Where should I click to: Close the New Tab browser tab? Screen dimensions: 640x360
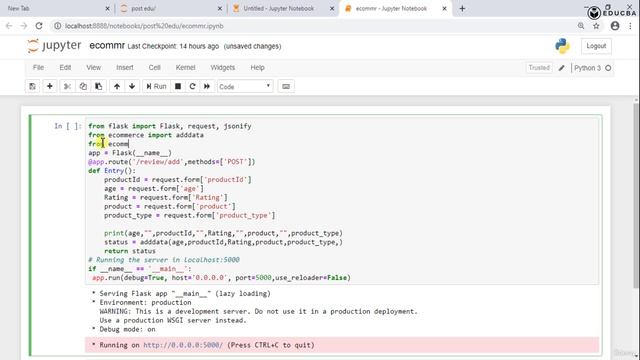pos(107,9)
